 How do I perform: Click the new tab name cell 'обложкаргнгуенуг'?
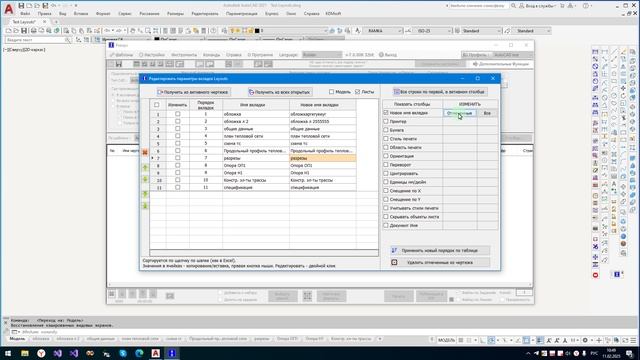[322, 114]
